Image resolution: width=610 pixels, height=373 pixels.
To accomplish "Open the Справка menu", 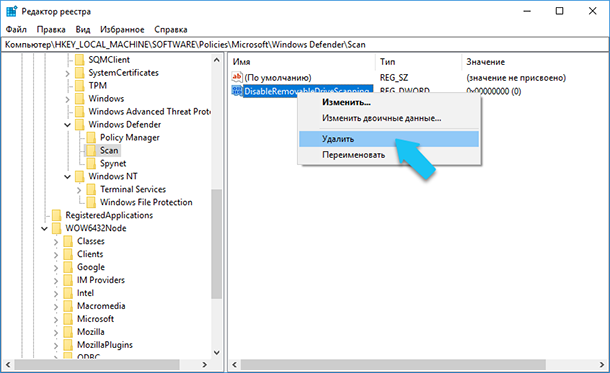I will 171,30.
